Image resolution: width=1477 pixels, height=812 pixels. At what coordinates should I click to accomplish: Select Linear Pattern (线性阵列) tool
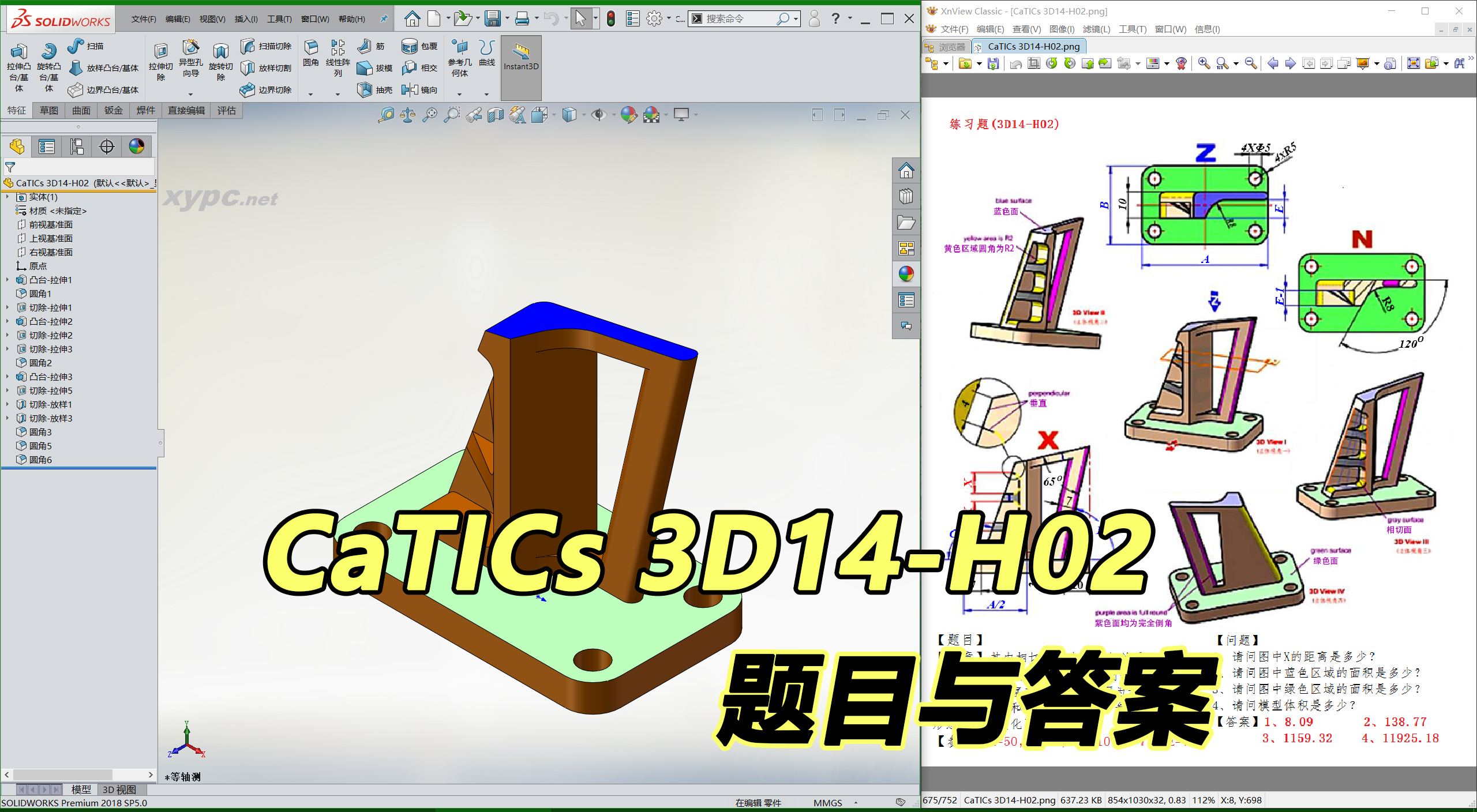pos(338,58)
